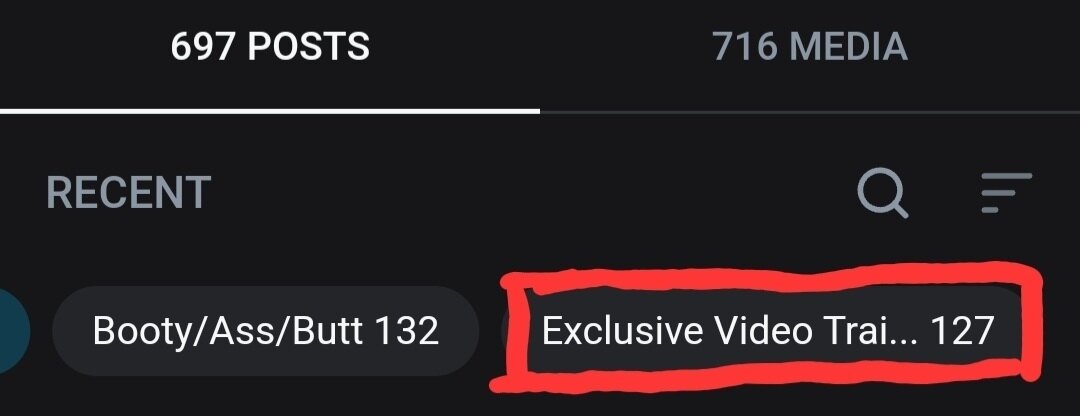Open sort order options icon
Image resolution: width=1080 pixels, height=416 pixels.
tap(1006, 193)
